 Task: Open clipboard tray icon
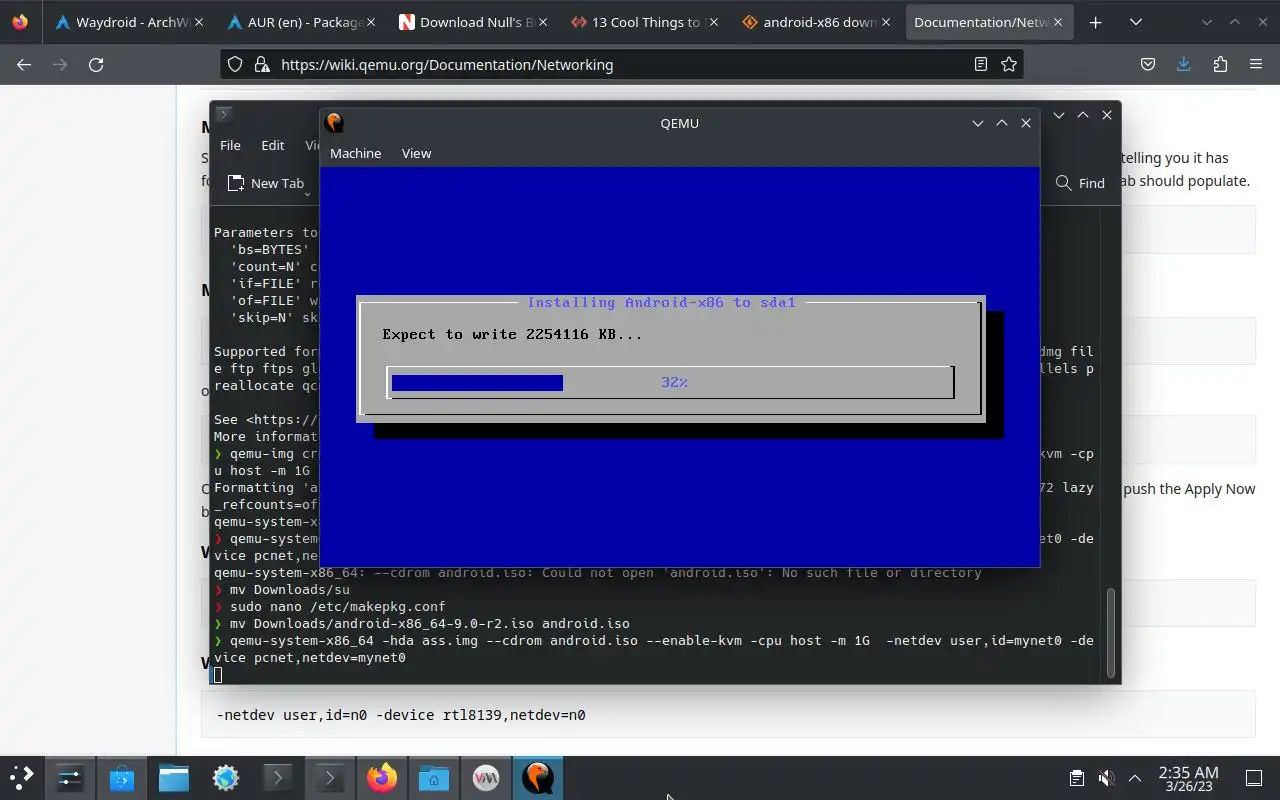1076,778
